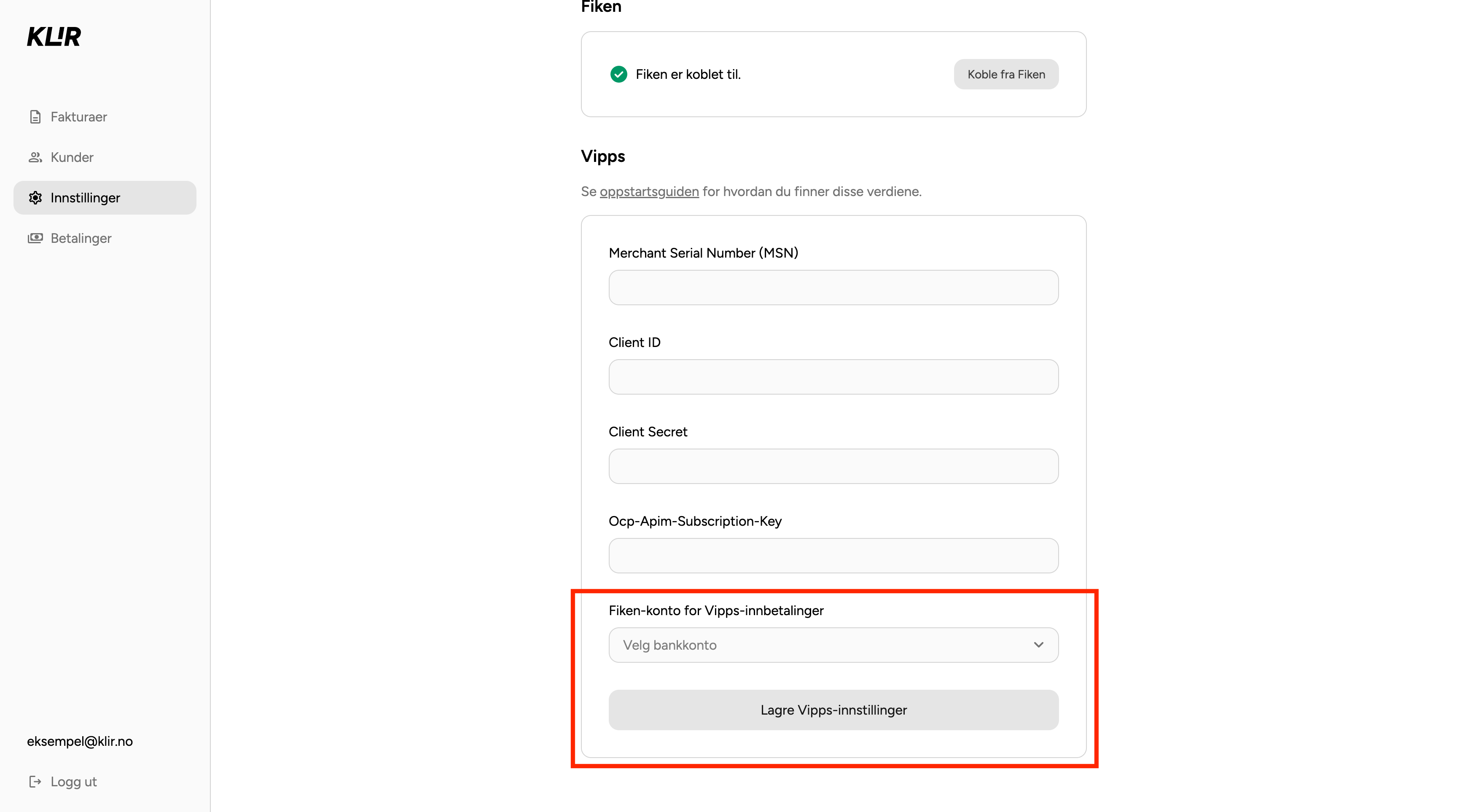Image resolution: width=1457 pixels, height=812 pixels.
Task: Disconnect with Koble fra Fiken button
Action: [1006, 74]
